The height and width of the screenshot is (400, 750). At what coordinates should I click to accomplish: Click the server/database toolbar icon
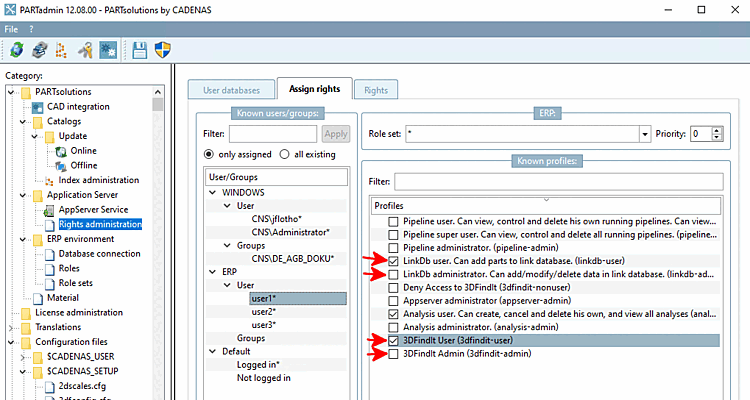pos(40,50)
